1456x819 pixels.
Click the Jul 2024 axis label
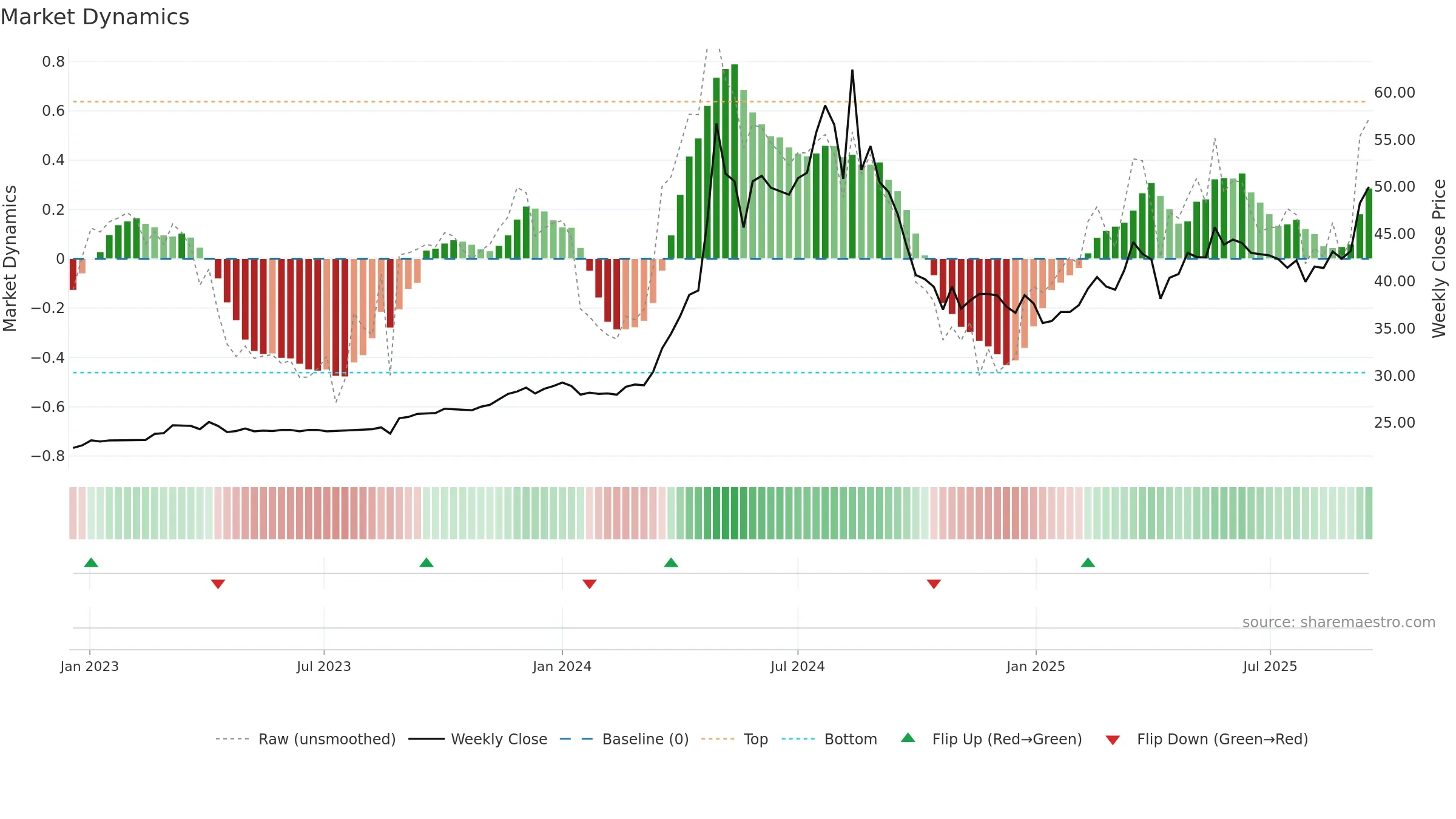[798, 666]
